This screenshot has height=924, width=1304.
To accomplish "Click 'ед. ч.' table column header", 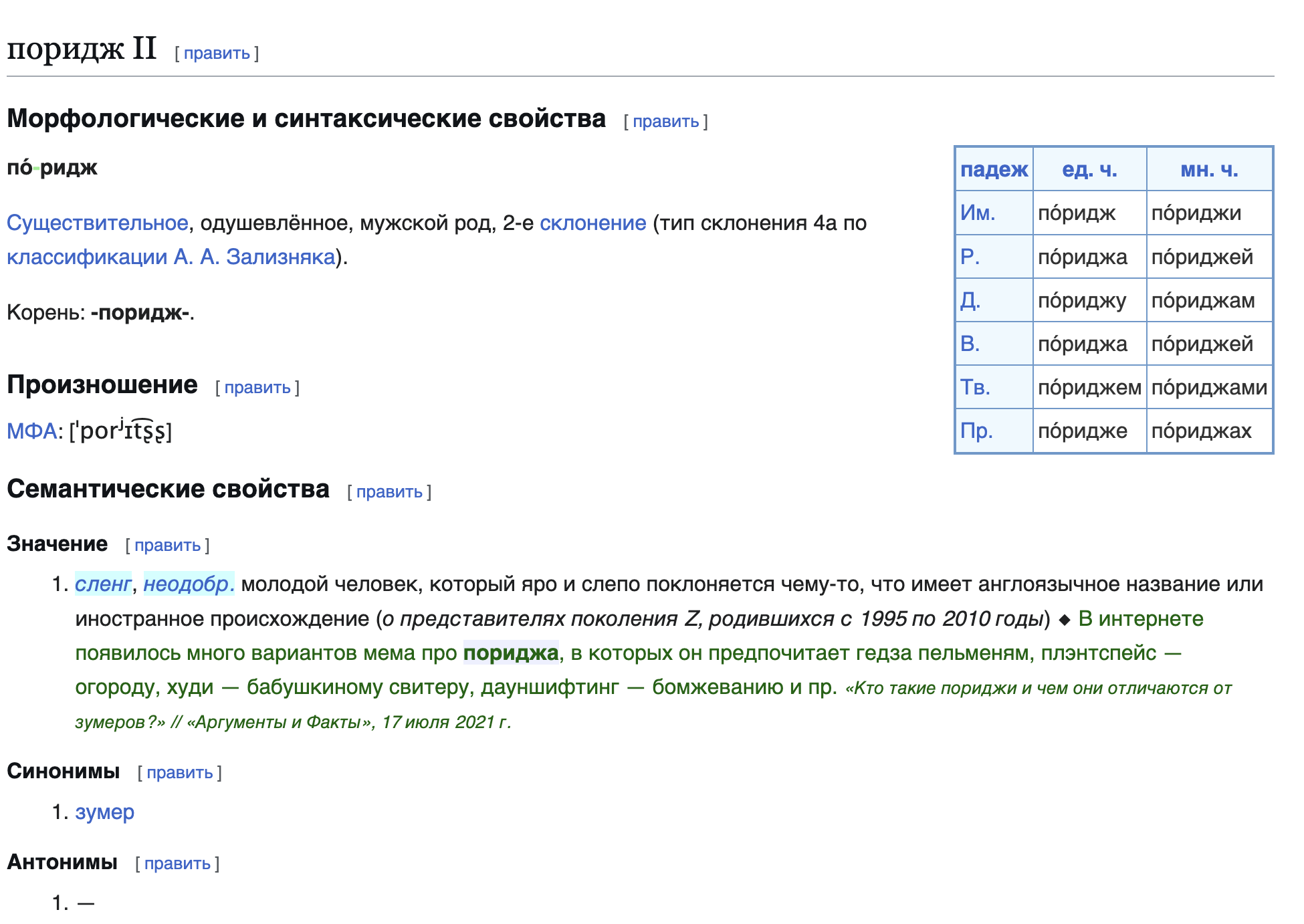I will tap(1089, 170).
